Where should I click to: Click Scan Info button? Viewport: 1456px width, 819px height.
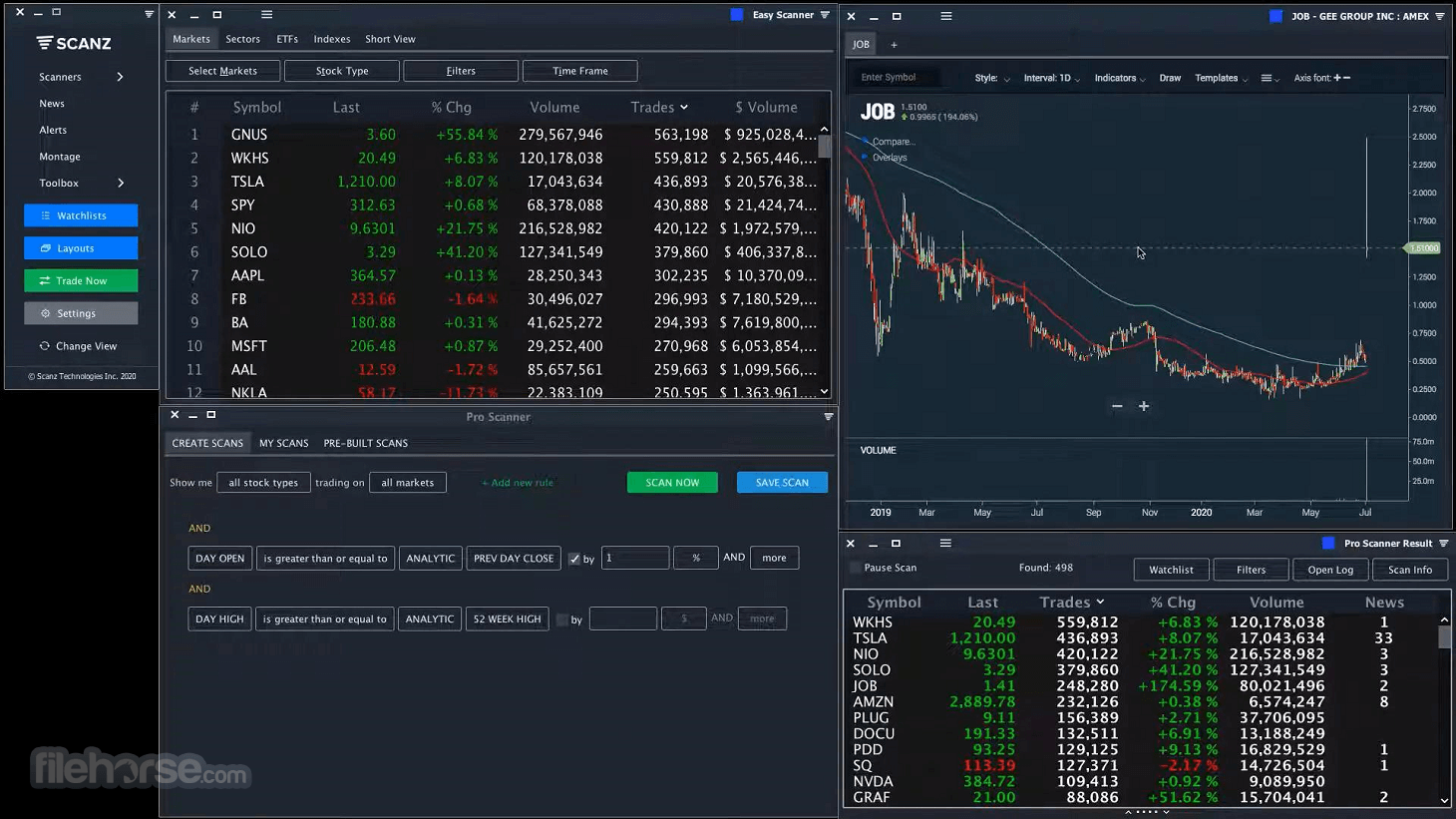(x=1410, y=570)
